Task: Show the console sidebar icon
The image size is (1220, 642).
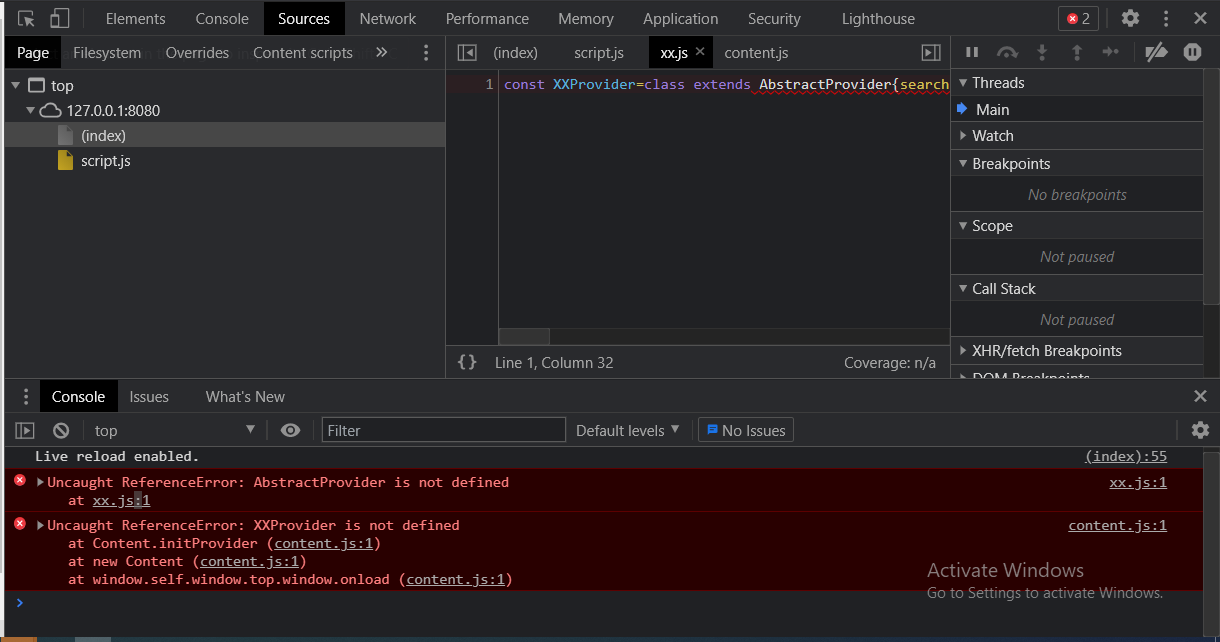Action: point(25,430)
